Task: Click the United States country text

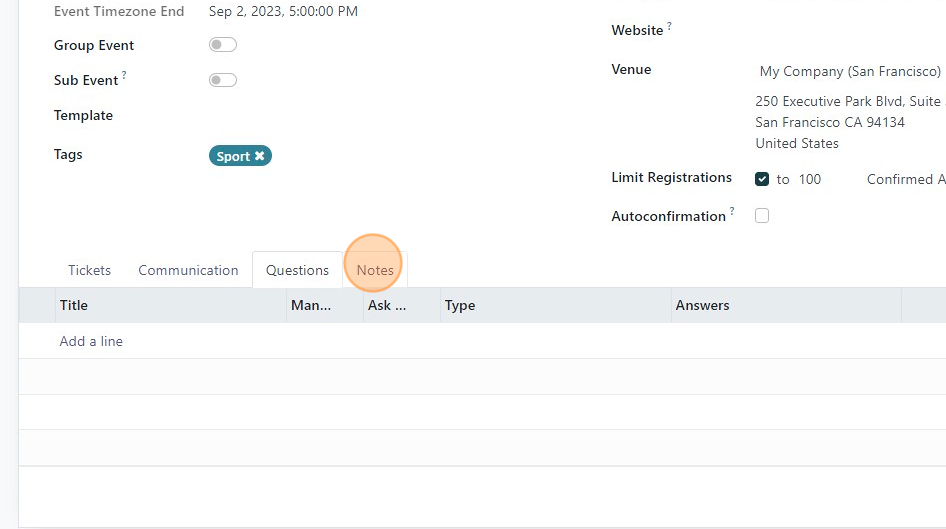Action: [797, 144]
